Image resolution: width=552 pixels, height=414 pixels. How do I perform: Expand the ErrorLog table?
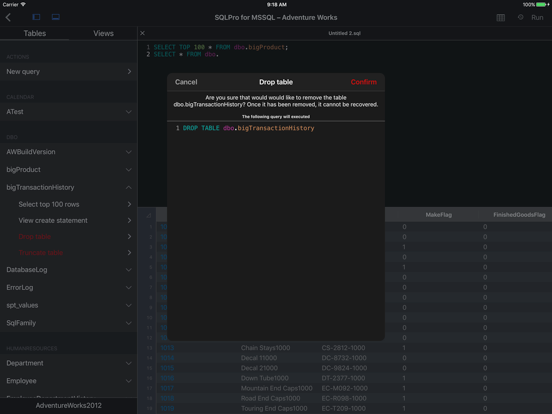point(69,288)
